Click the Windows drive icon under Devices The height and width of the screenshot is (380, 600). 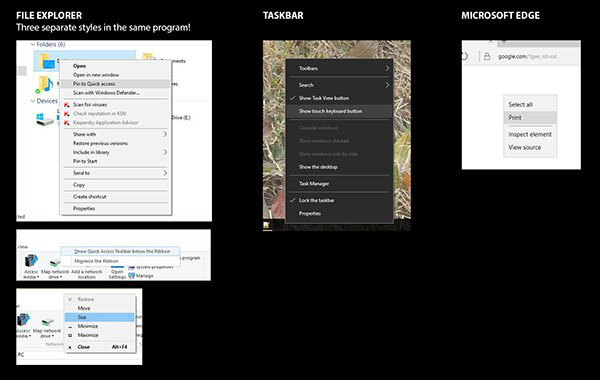point(45,119)
